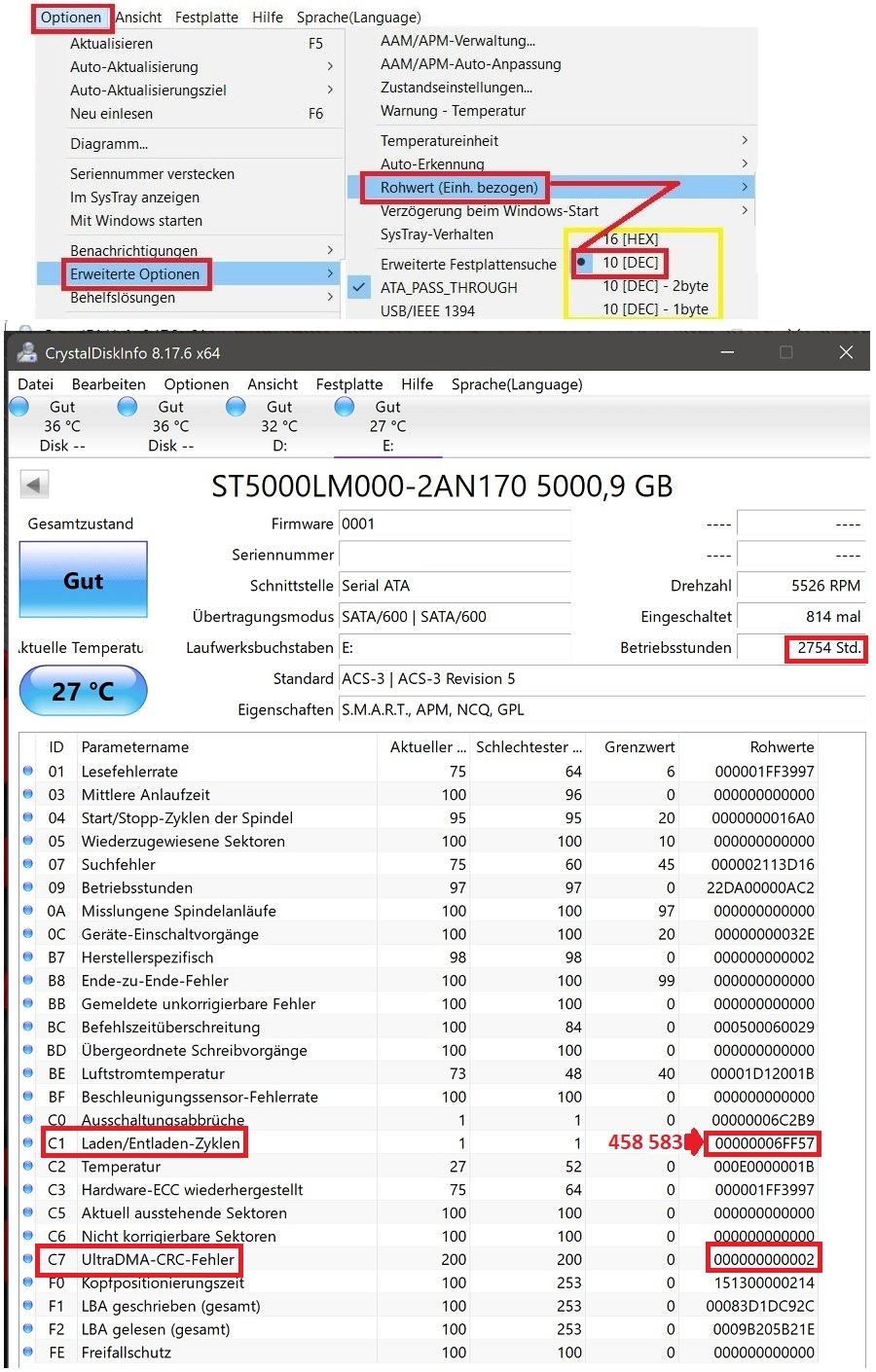Image resolution: width=876 pixels, height=1372 pixels.
Task: Open the Bearbeiten menu
Action: (109, 384)
